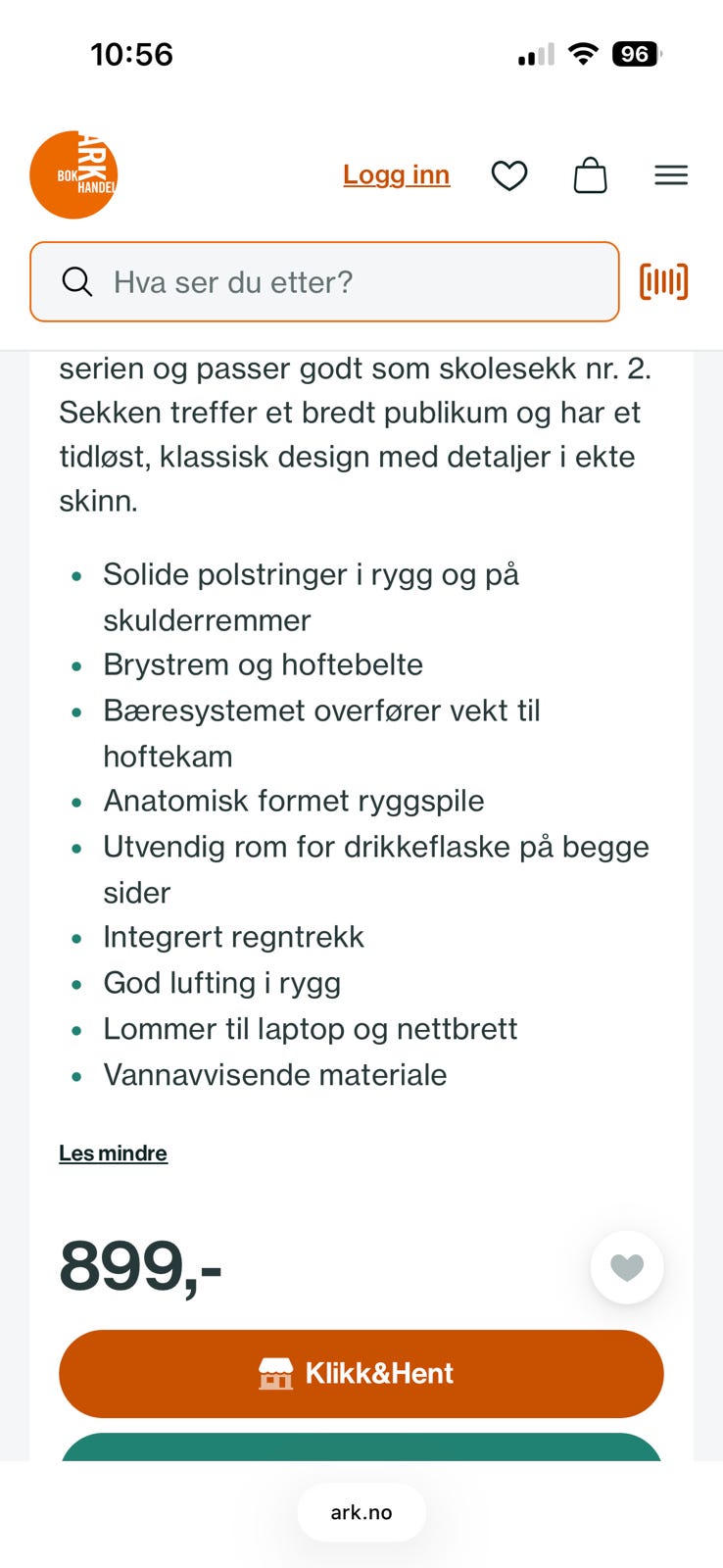723x1568 pixels.
Task: Collapse the product description via Les mindre
Action: pyautogui.click(x=113, y=1152)
